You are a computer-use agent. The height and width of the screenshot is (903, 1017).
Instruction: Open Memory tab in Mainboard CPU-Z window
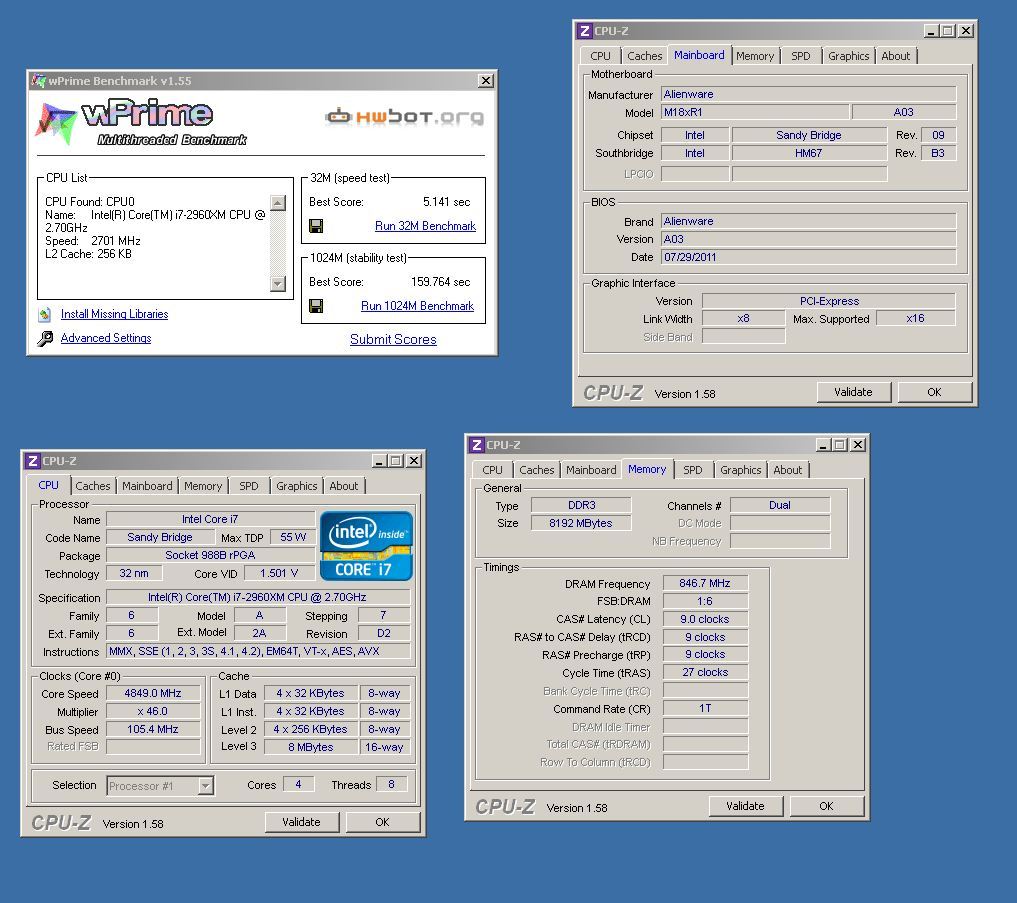(755, 56)
